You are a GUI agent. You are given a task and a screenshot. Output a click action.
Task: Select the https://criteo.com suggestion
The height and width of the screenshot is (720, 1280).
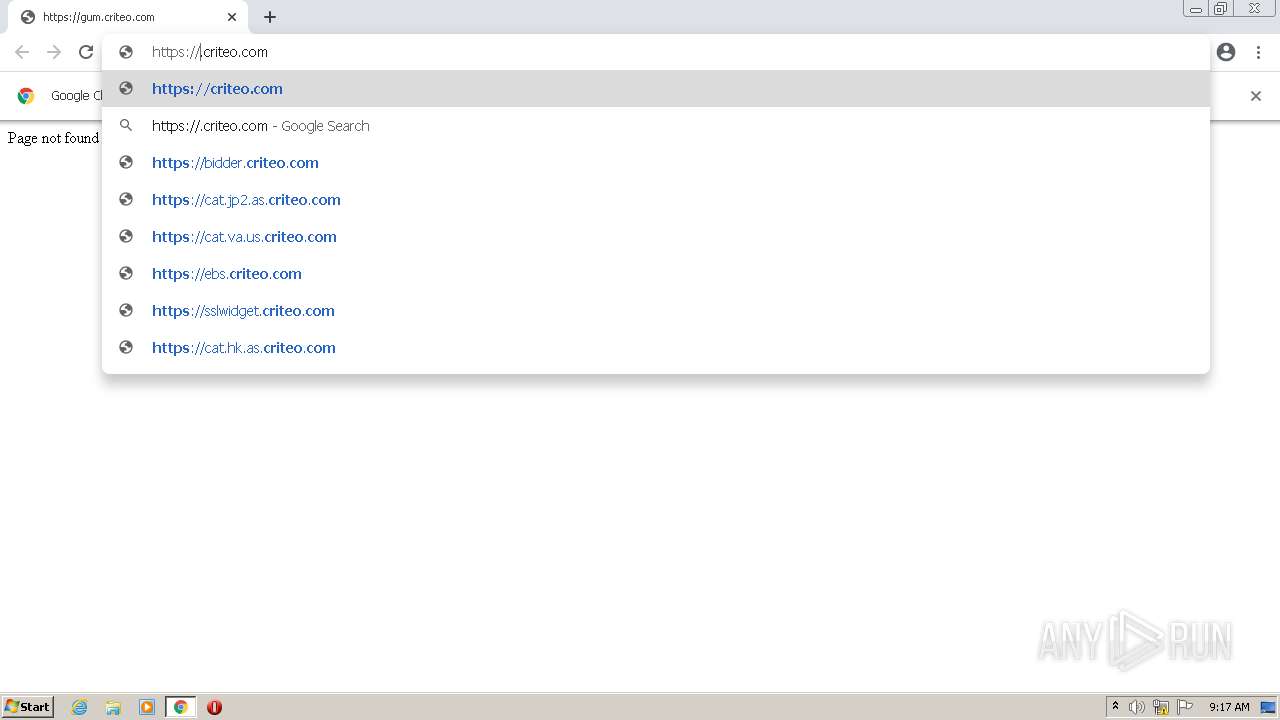click(656, 89)
